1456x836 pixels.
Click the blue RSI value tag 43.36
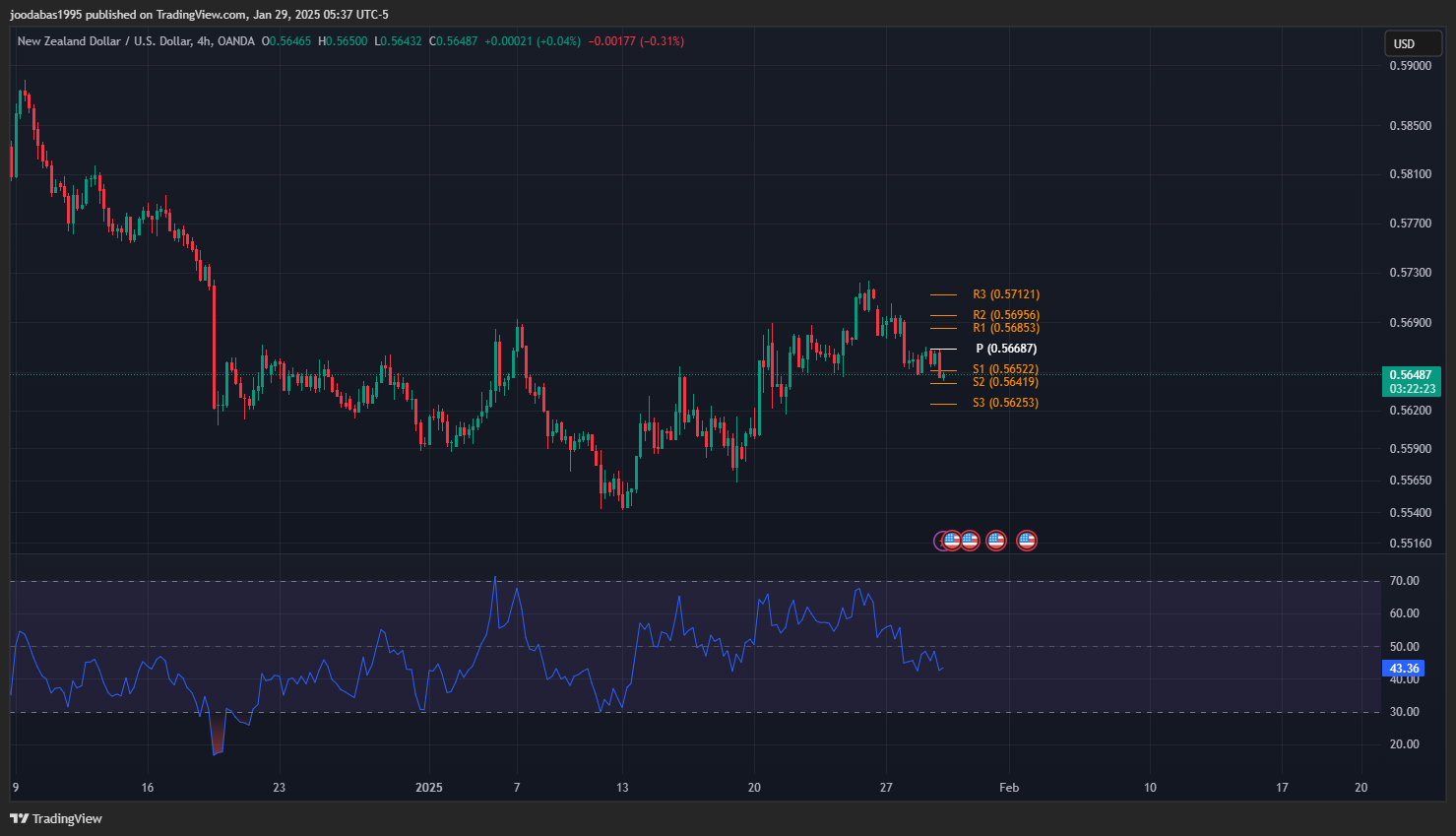tap(1404, 669)
